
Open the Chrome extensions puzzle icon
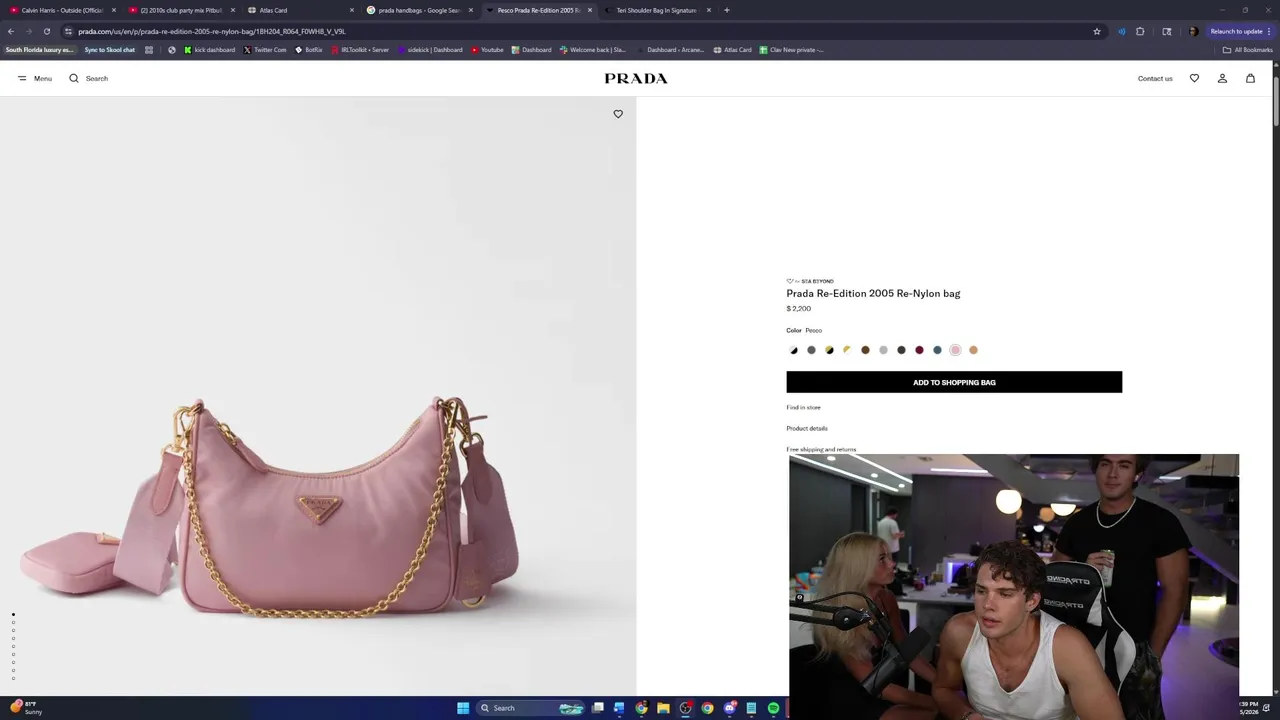pos(1140,31)
